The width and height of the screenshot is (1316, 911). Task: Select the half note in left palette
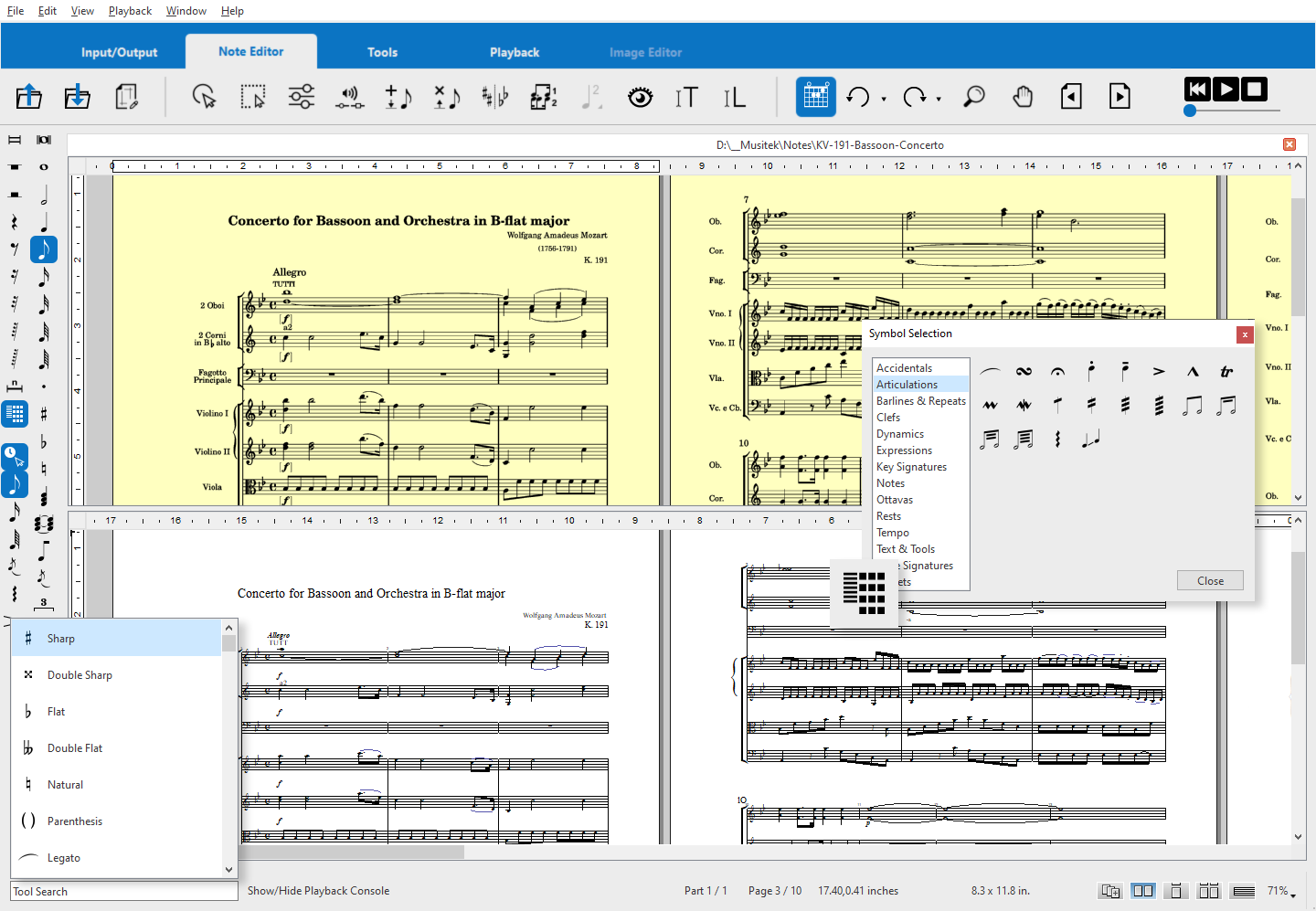click(x=43, y=195)
